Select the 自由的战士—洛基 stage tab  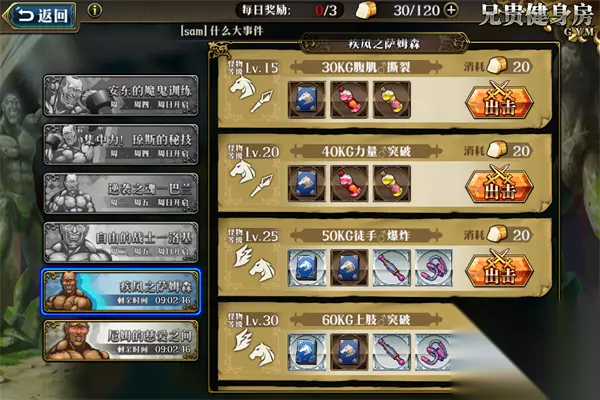pos(121,242)
